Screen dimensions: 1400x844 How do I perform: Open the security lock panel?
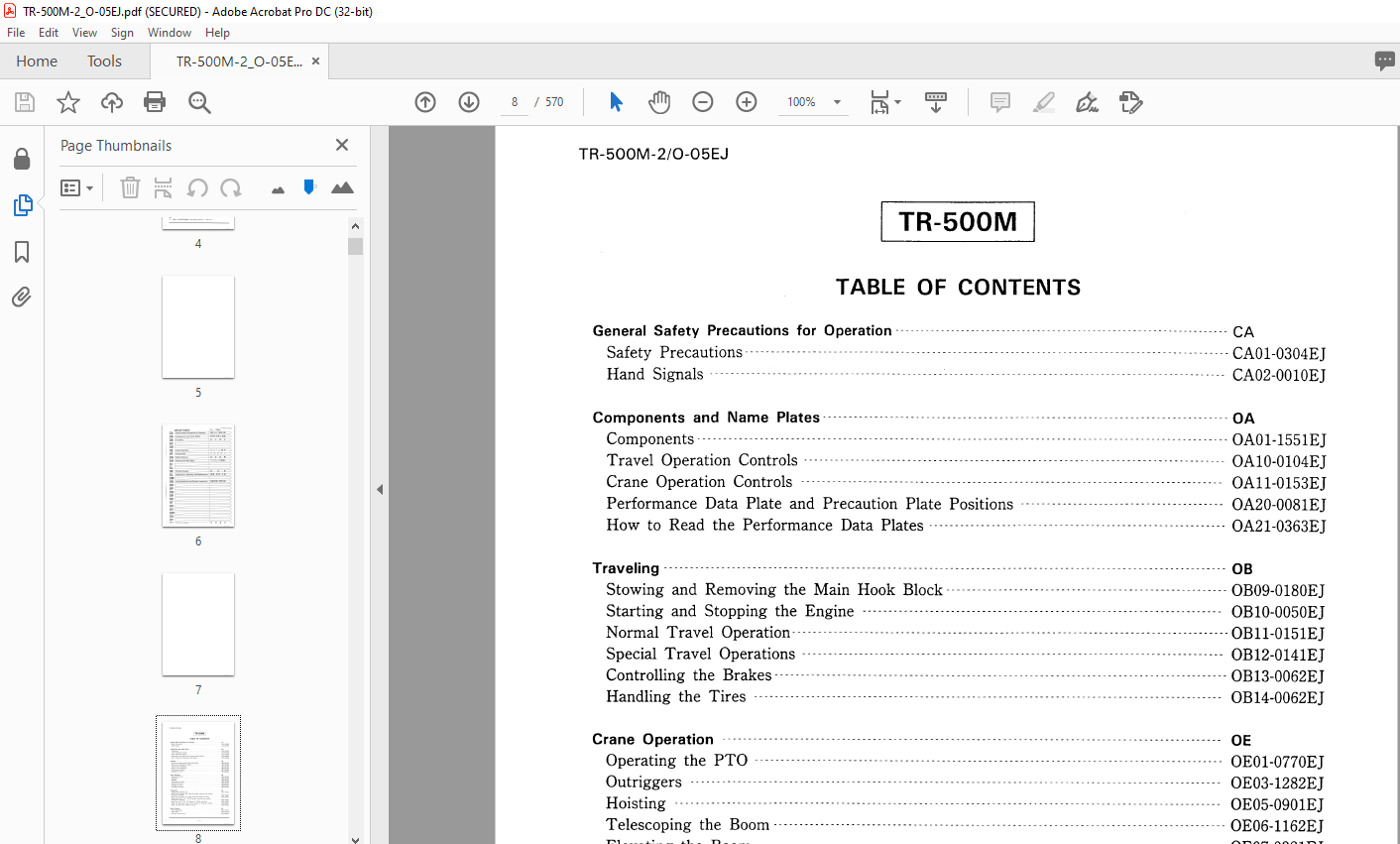[x=22, y=159]
